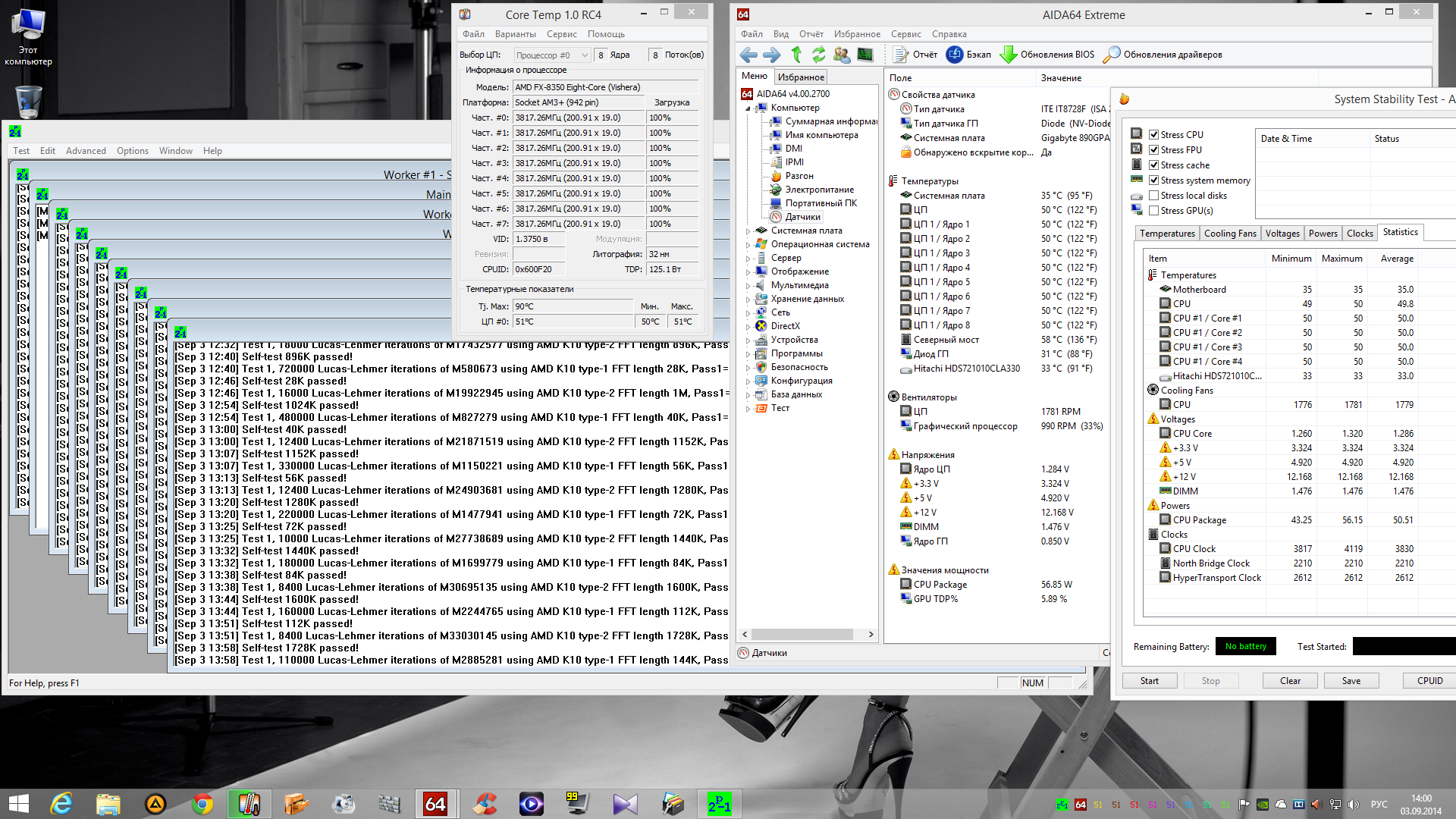Open the Процессор #0 dropdown in Core Temp
This screenshot has height=819, width=1456.
tap(552, 55)
